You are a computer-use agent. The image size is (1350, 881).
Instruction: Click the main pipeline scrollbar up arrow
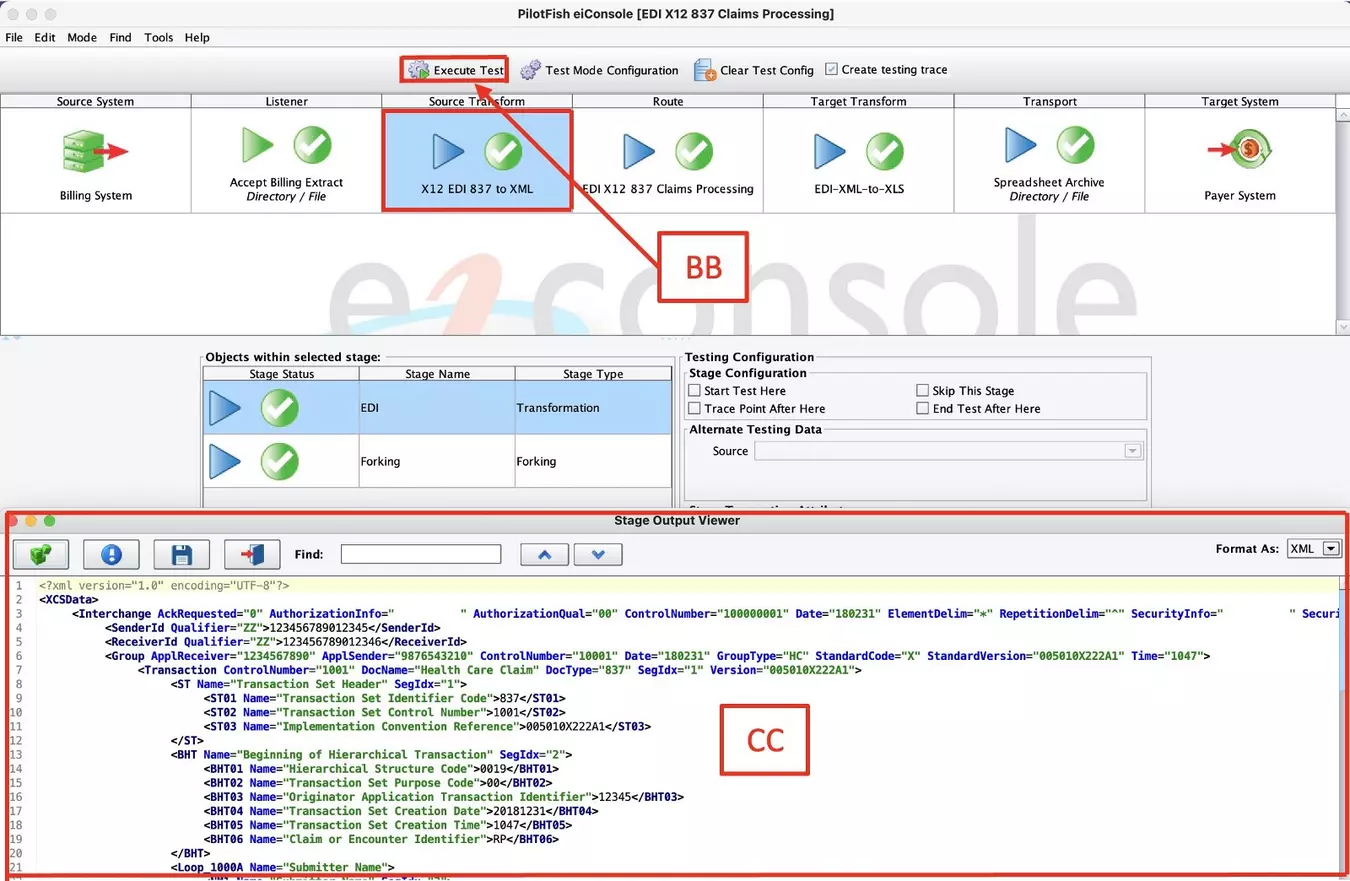click(x=1342, y=115)
